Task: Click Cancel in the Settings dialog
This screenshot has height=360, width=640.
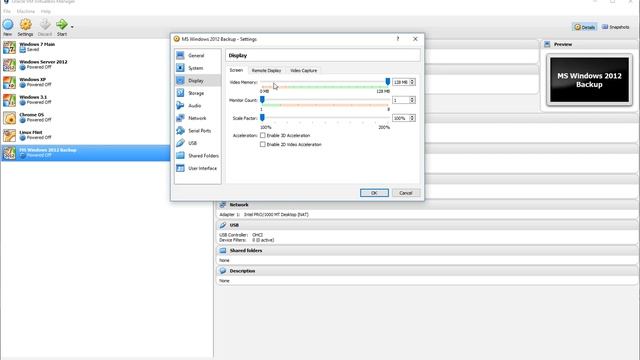Action: pyautogui.click(x=406, y=193)
